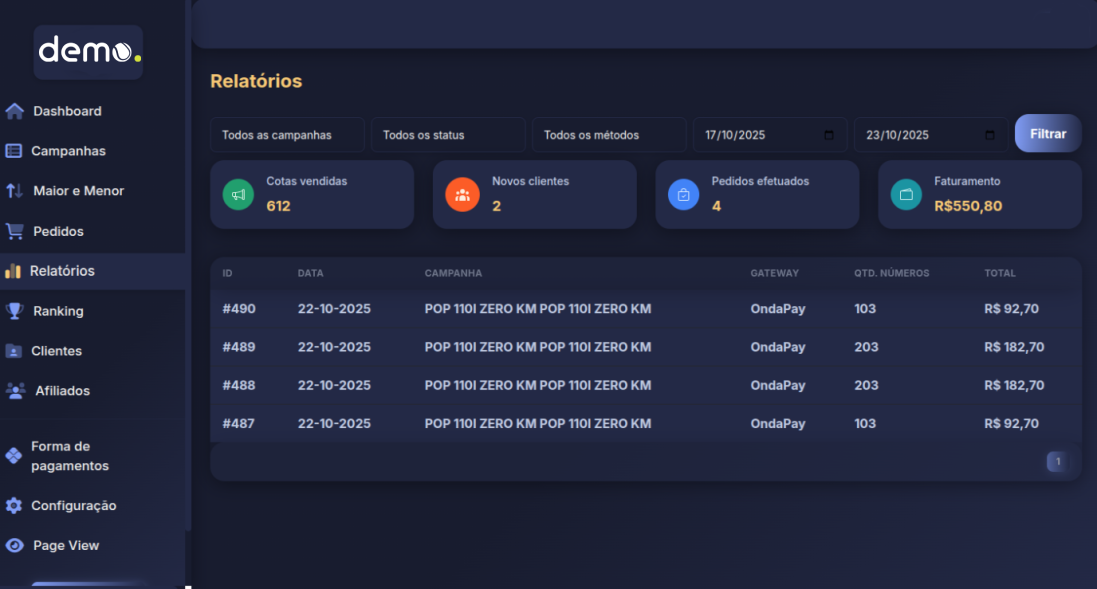The image size is (1097, 589).
Task: Click the Dashboard home icon in sidebar
Action: [14, 111]
